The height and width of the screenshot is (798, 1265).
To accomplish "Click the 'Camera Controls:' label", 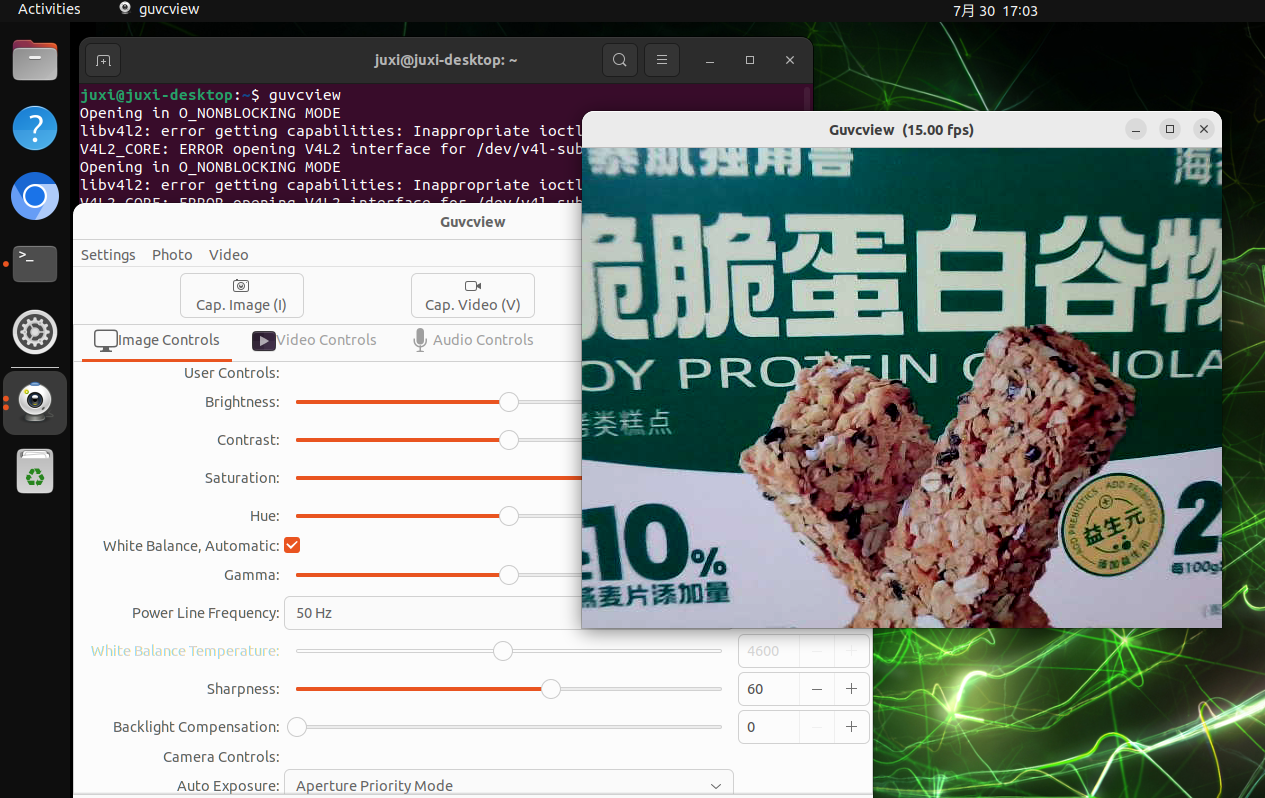I will tap(221, 757).
